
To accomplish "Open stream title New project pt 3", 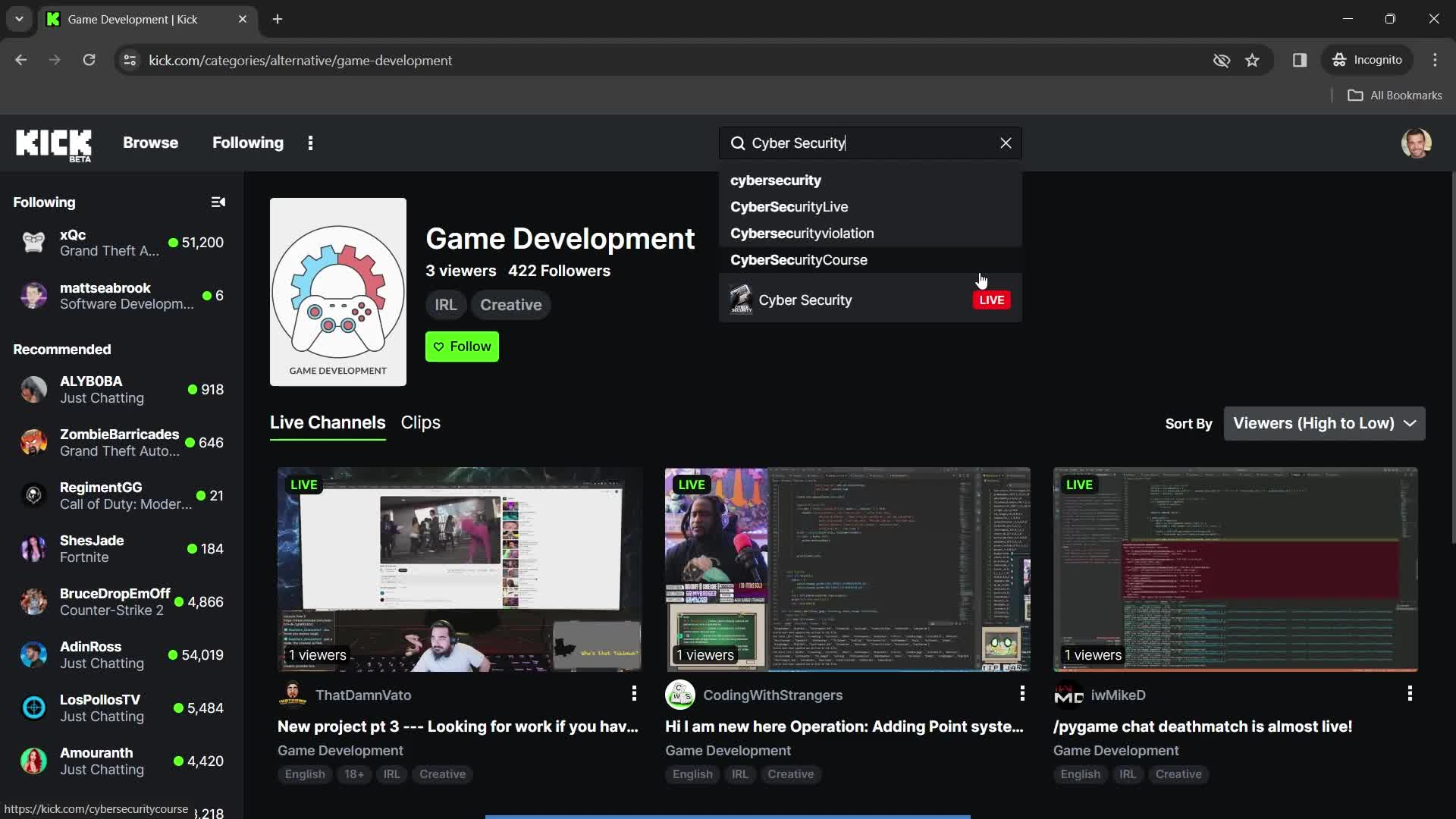I will [458, 726].
